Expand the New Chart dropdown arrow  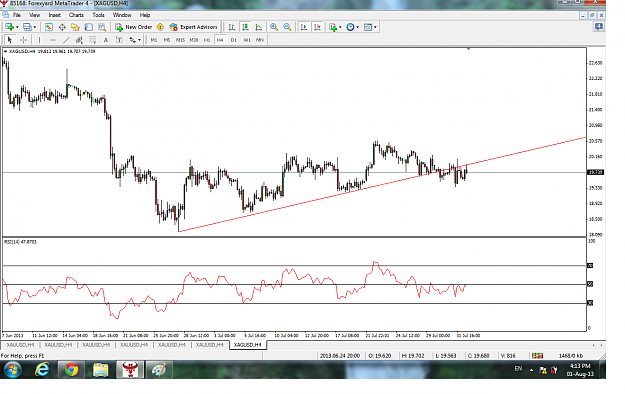tap(17, 27)
